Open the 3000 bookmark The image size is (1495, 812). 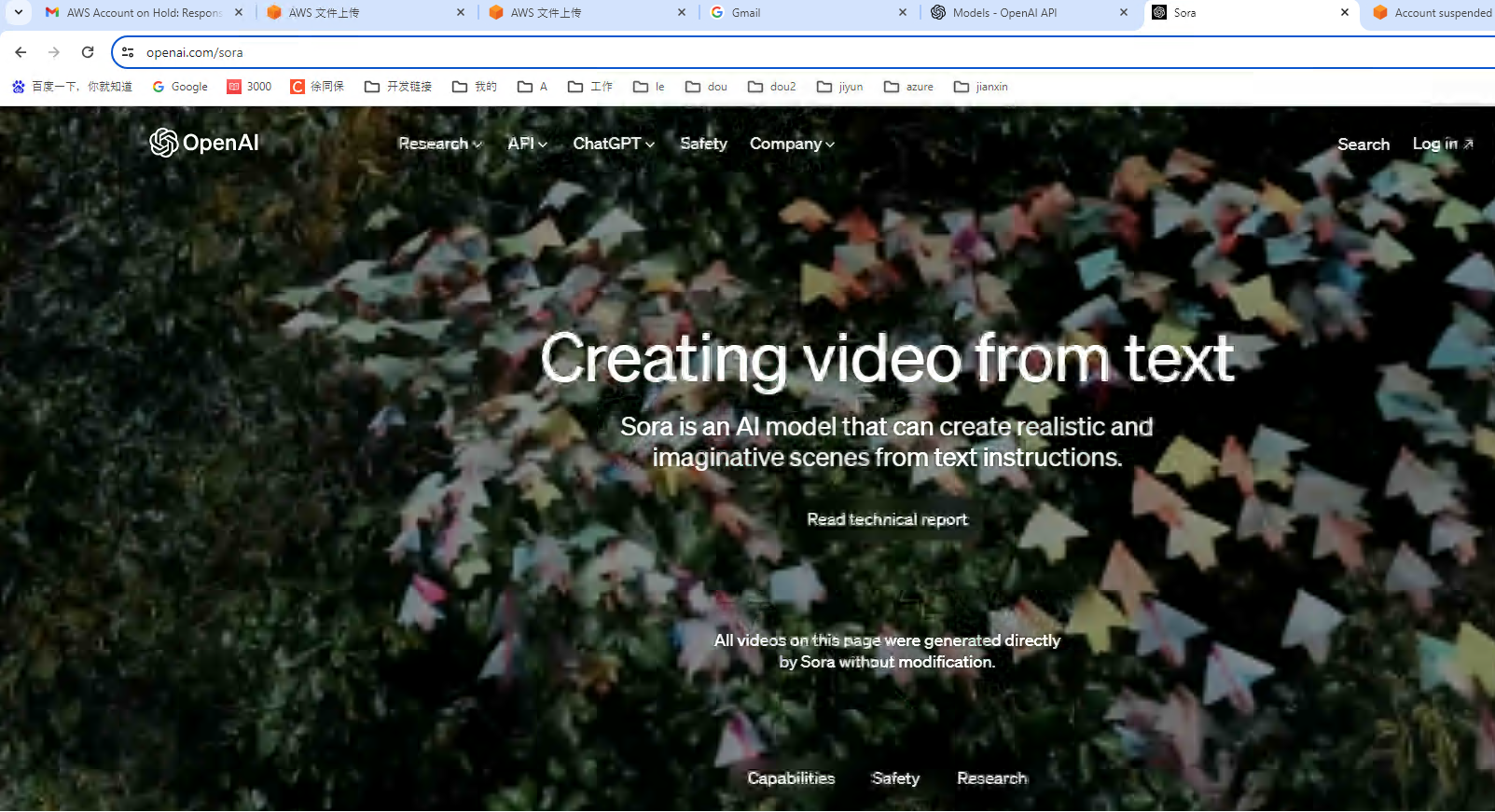click(x=249, y=87)
